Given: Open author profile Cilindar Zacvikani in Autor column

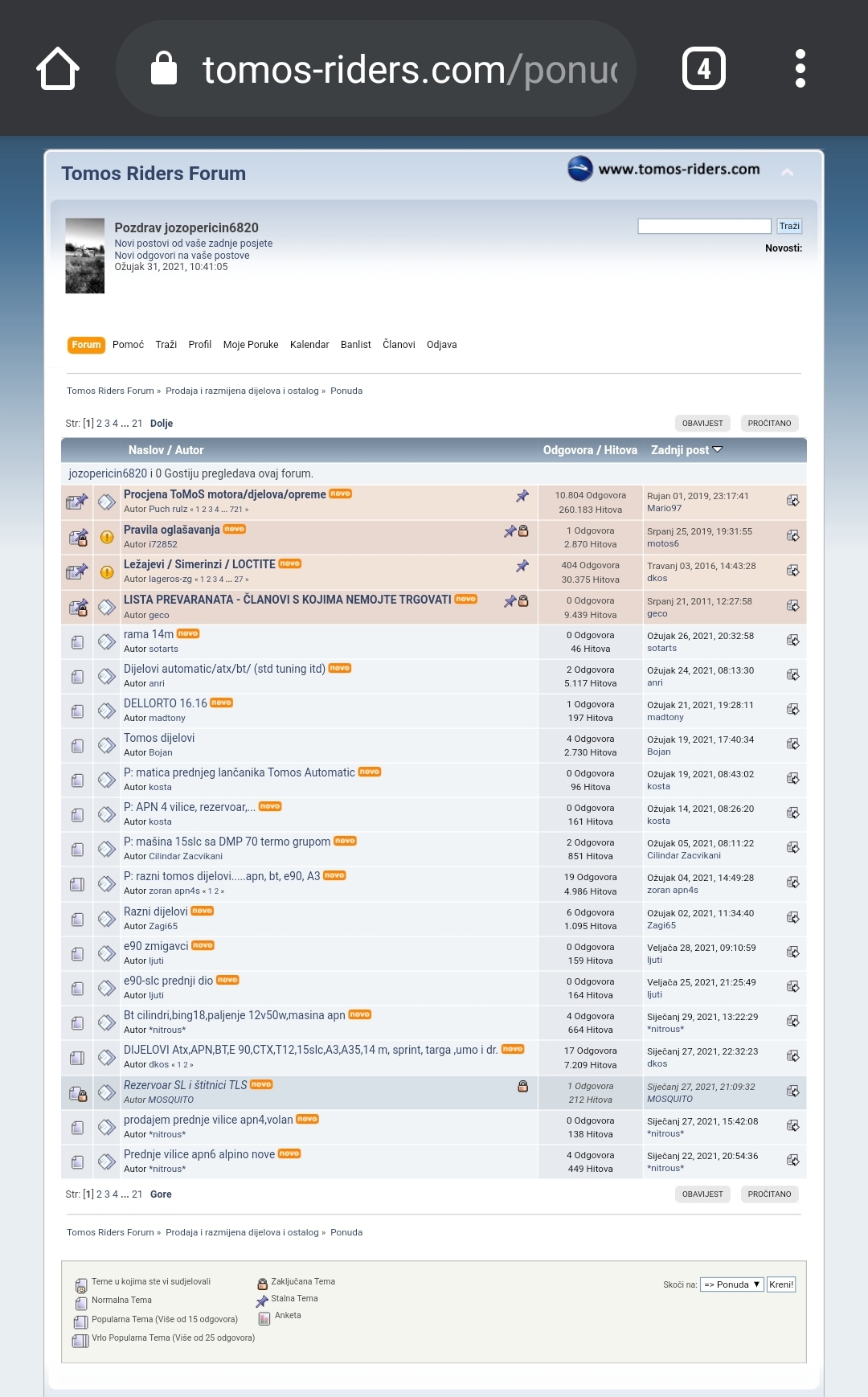Looking at the screenshot, I should (186, 857).
